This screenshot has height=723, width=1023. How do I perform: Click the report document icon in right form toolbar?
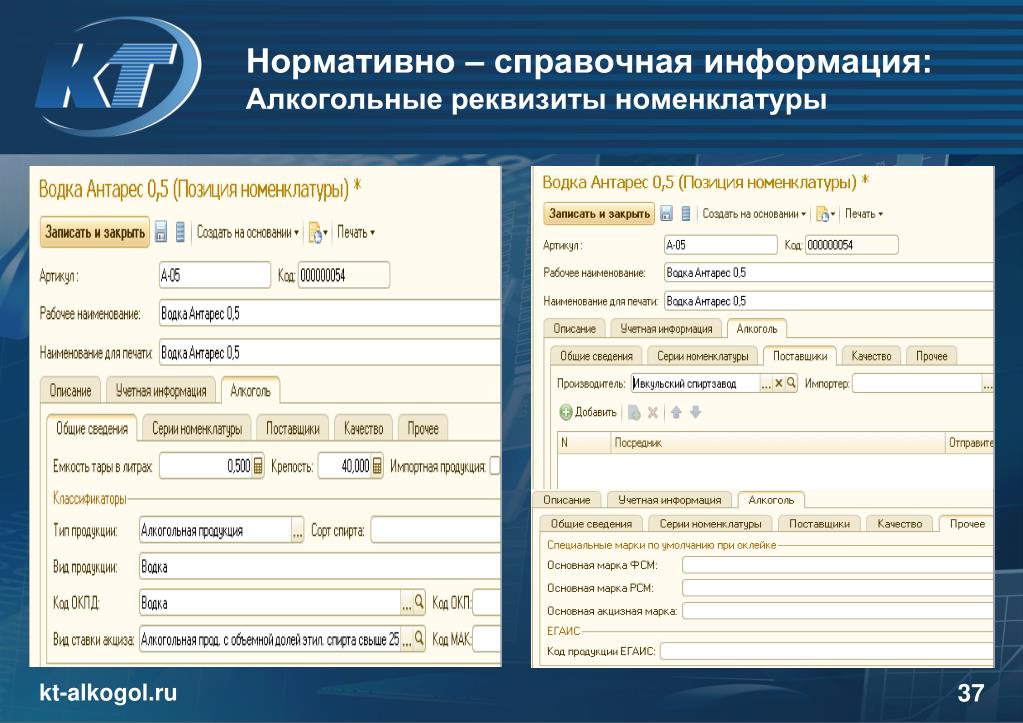[x=823, y=214]
